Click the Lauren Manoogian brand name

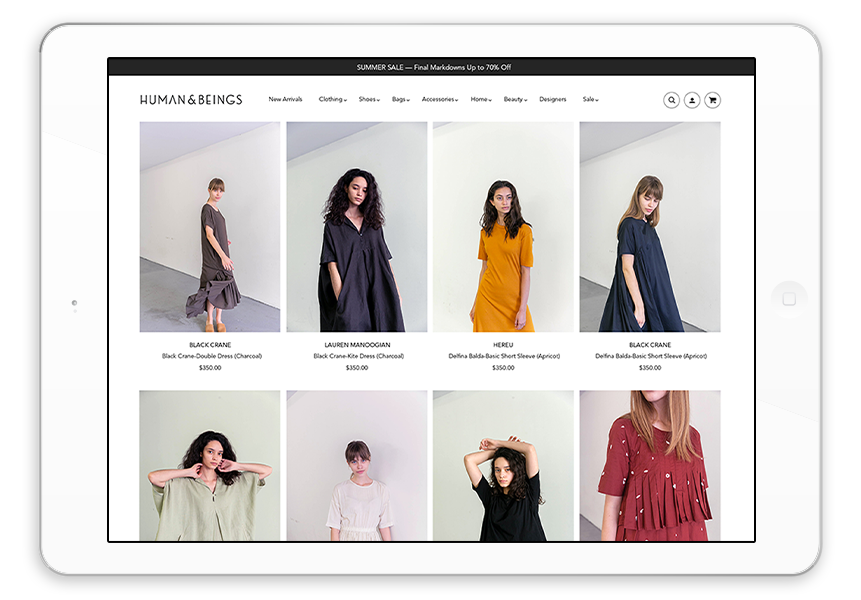coord(356,345)
